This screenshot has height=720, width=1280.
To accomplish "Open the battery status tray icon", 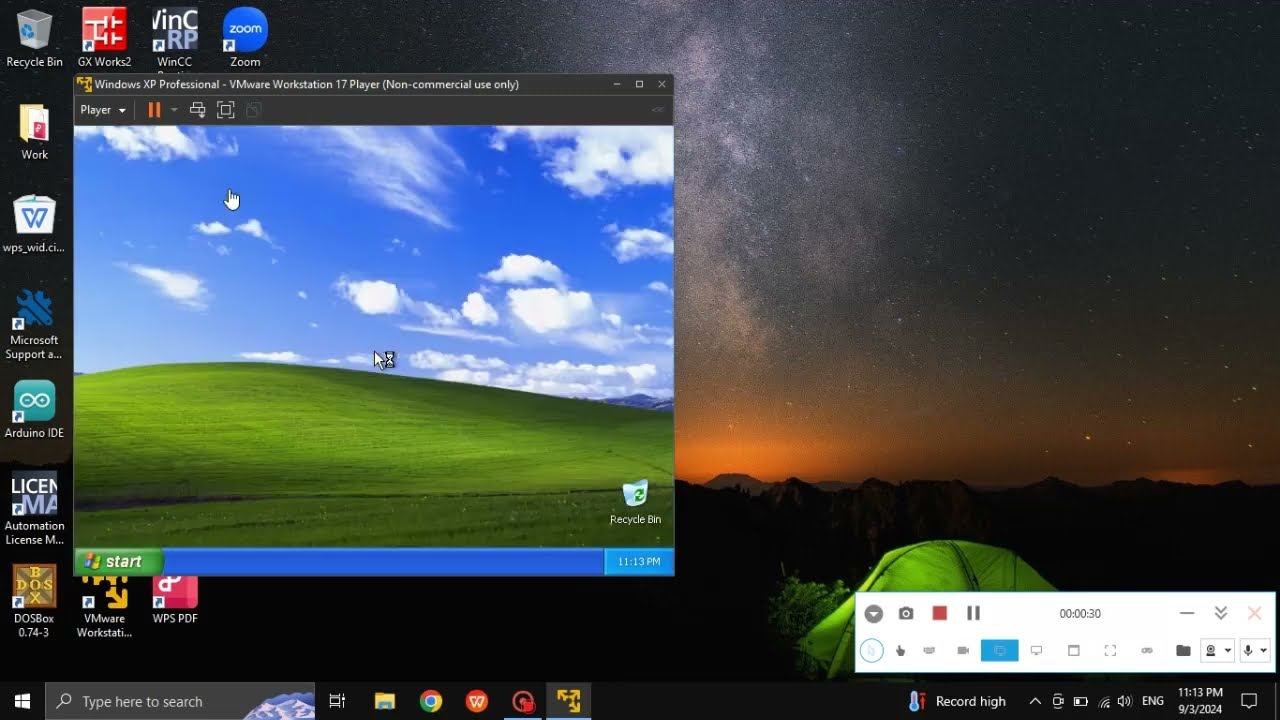I will point(1081,701).
